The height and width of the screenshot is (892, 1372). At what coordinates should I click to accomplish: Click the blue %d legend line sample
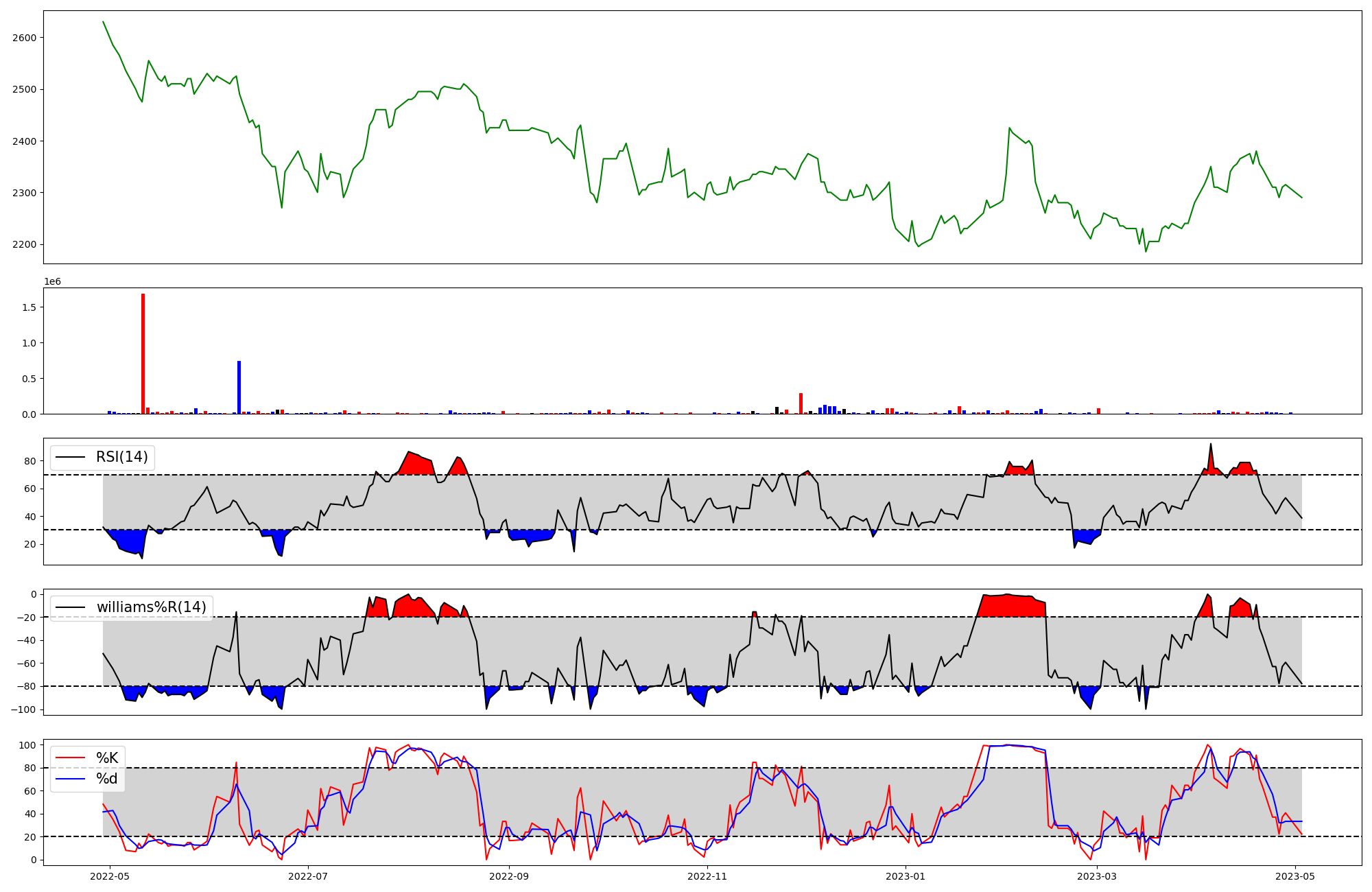[70, 779]
